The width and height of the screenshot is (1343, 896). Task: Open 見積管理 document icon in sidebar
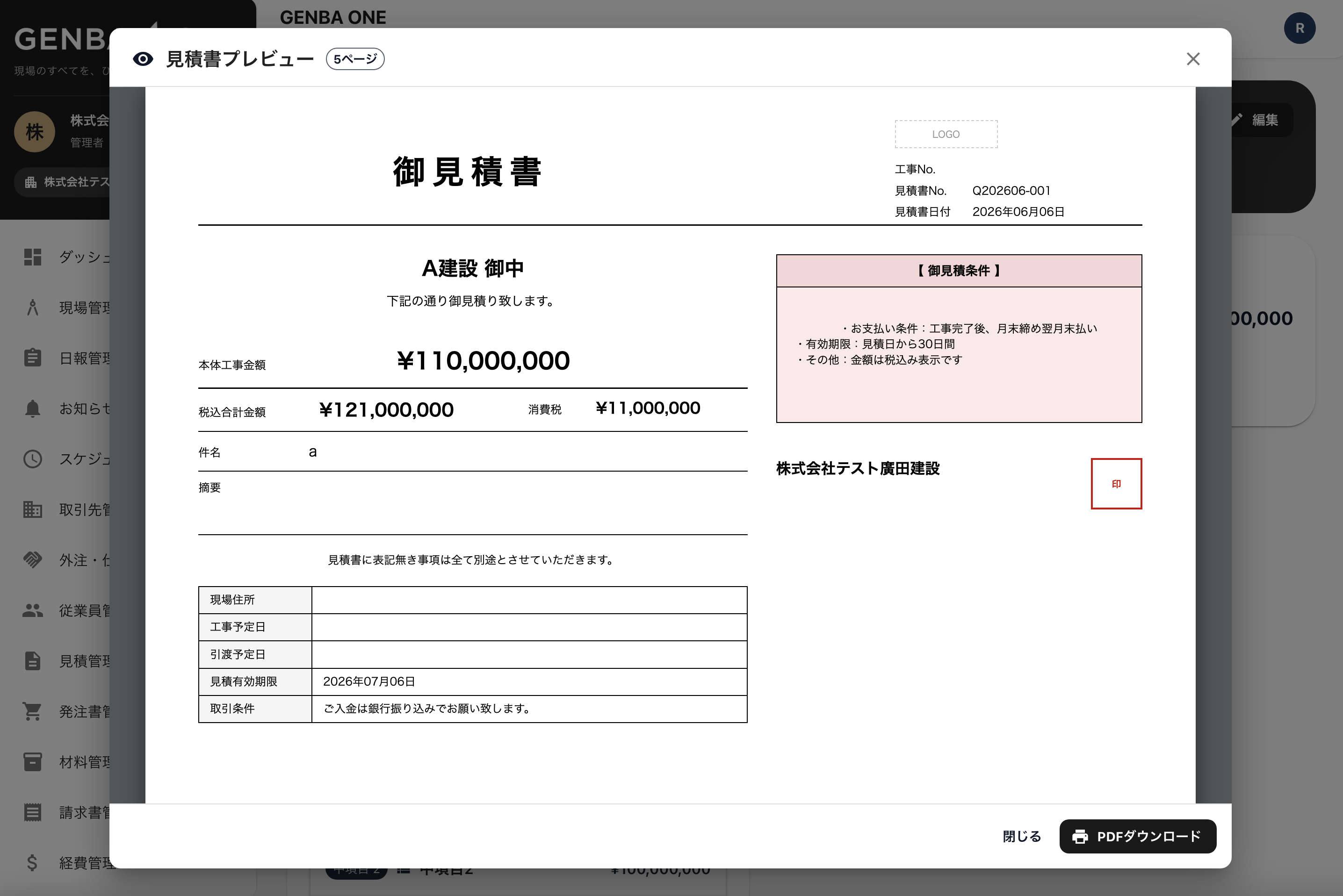(33, 660)
